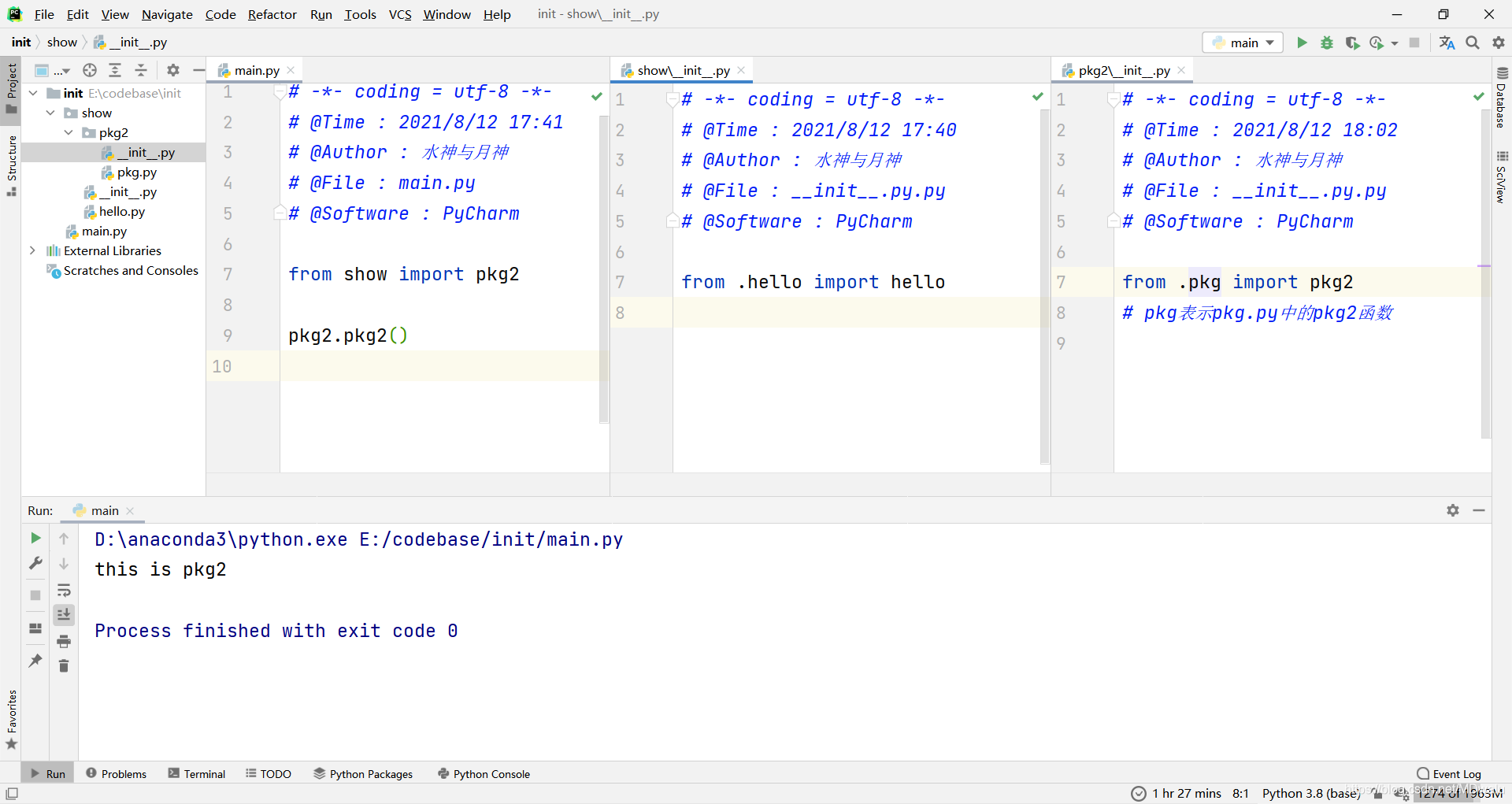Switch to the pkg2\__init__.py editor tab
This screenshot has height=804, width=1512.
click(x=1124, y=70)
